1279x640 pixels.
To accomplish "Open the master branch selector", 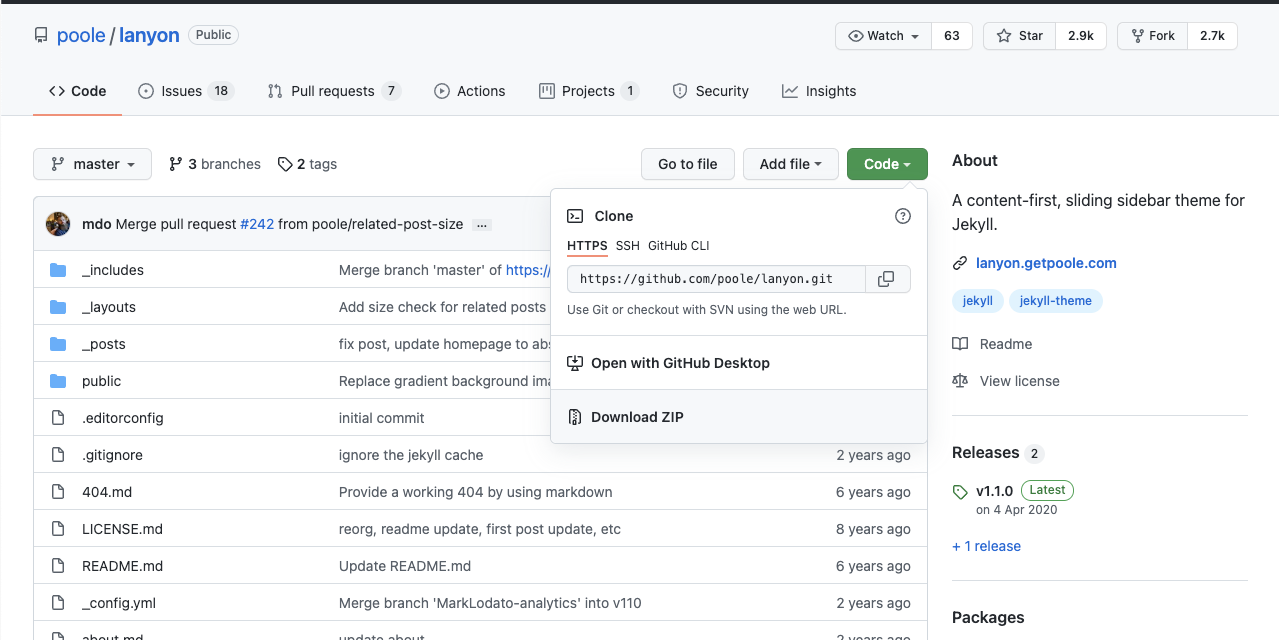I will 92,164.
